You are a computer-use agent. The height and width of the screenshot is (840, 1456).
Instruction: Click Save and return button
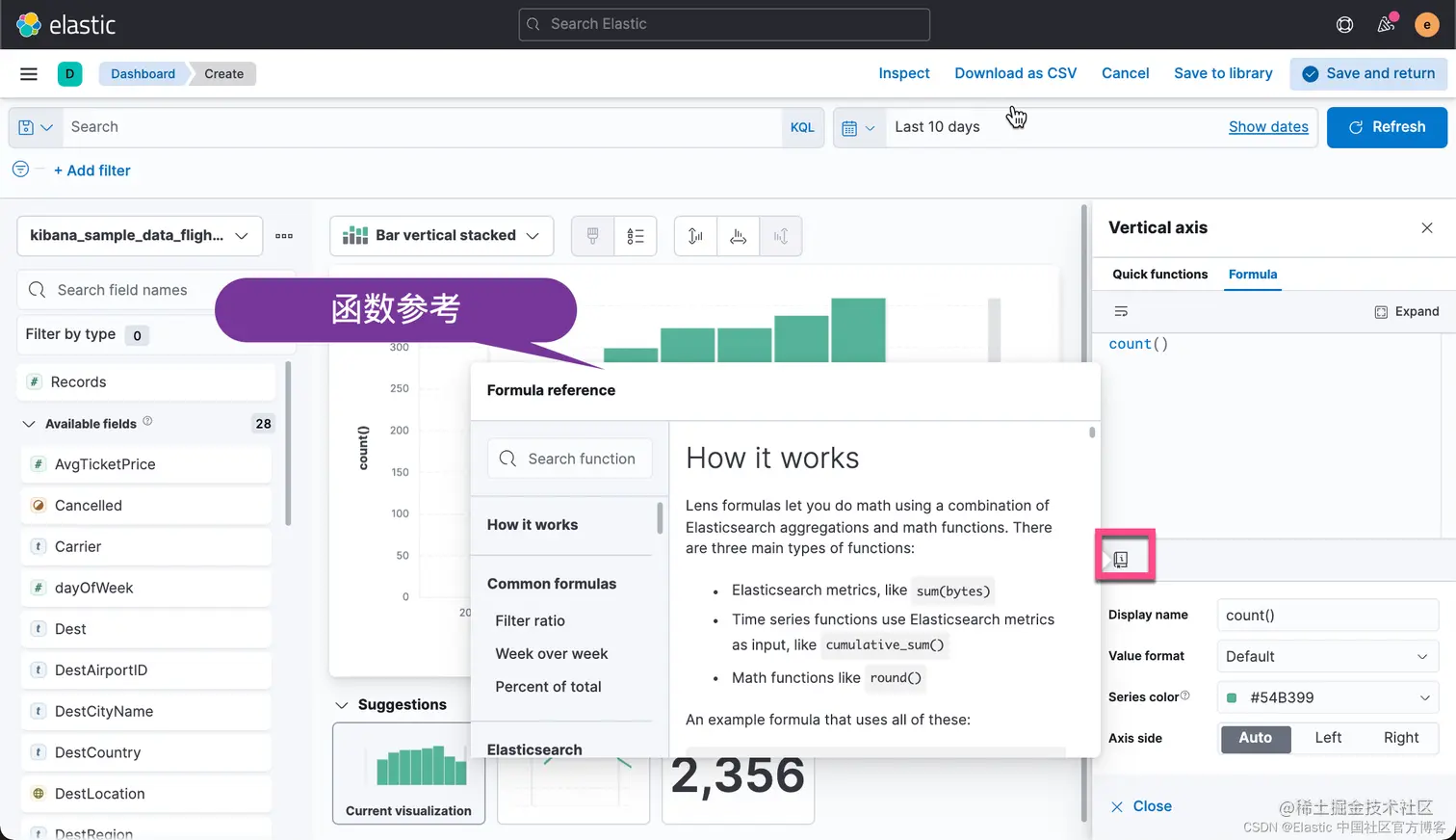coord(1368,73)
